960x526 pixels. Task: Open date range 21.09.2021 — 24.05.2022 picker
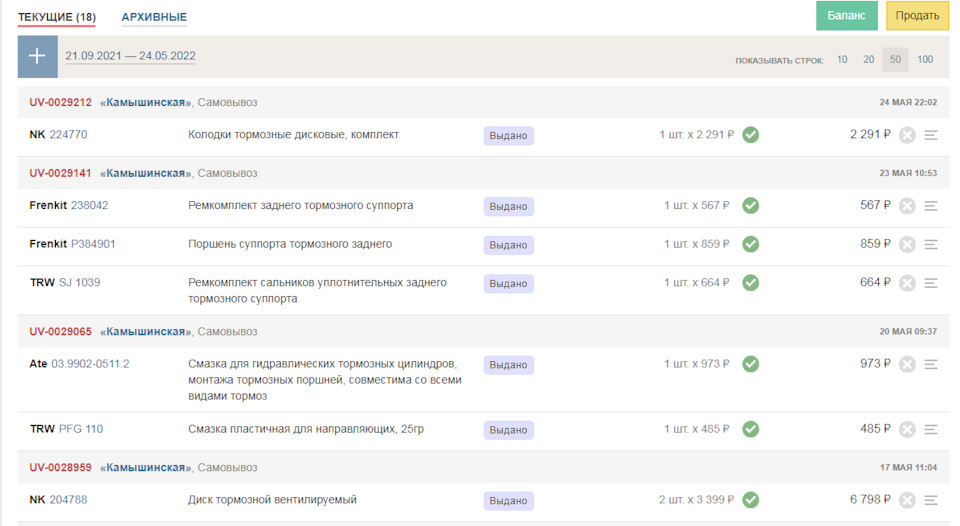130,57
